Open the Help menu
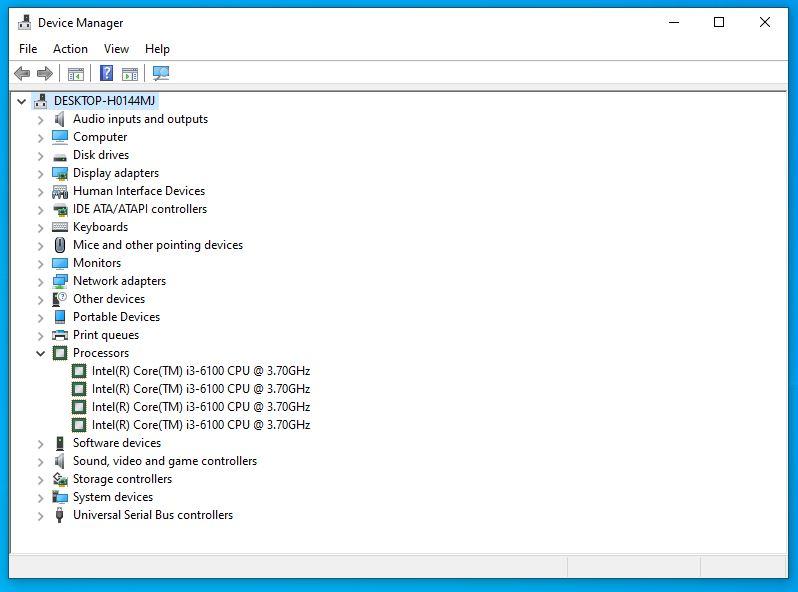Image resolution: width=798 pixels, height=592 pixels. [x=157, y=49]
